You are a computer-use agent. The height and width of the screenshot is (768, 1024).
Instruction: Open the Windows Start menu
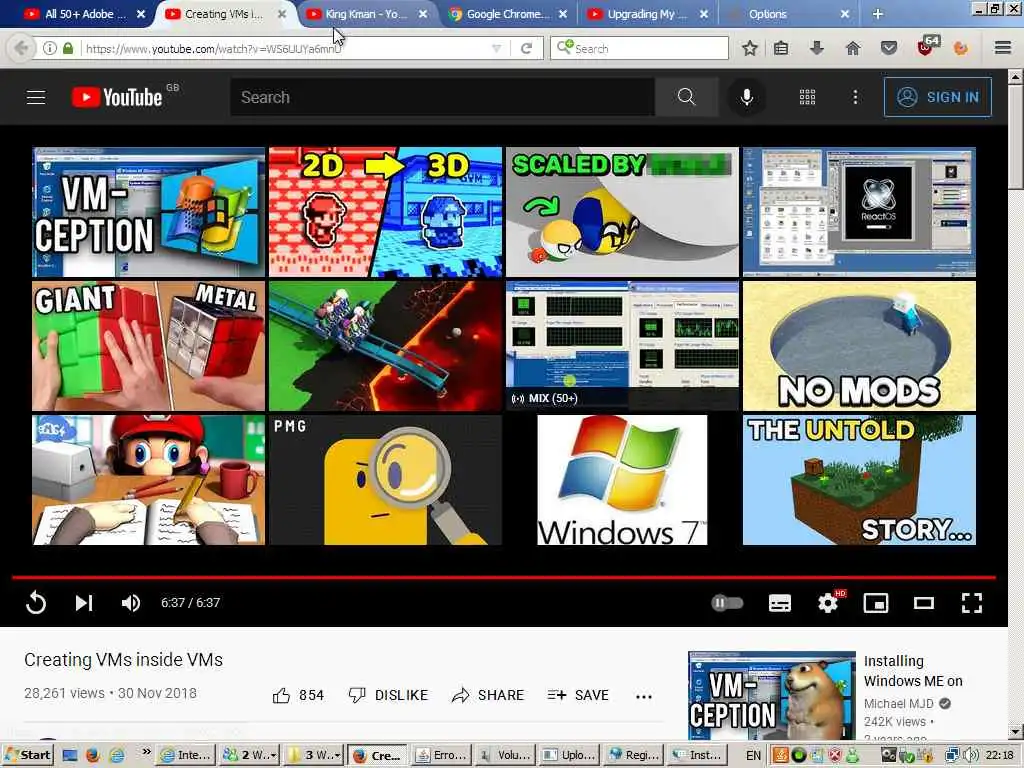pos(27,755)
